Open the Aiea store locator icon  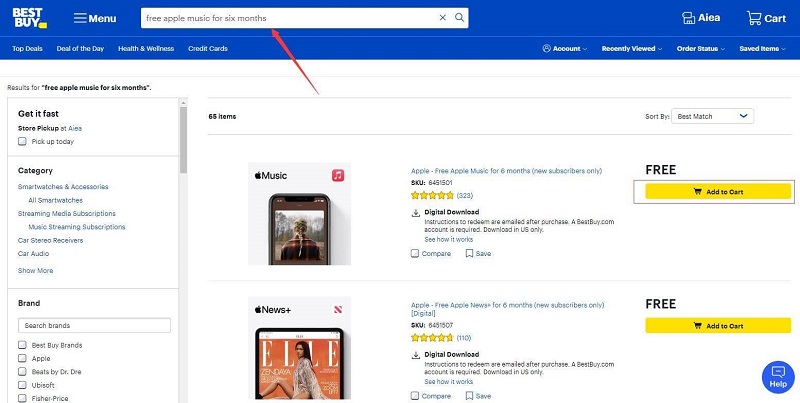(687, 18)
